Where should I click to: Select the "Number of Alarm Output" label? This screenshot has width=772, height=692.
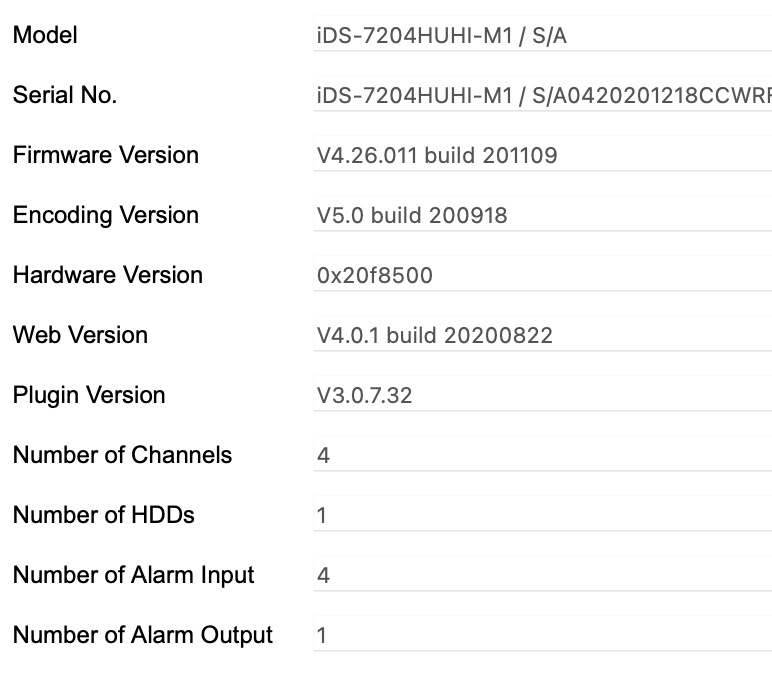click(143, 636)
